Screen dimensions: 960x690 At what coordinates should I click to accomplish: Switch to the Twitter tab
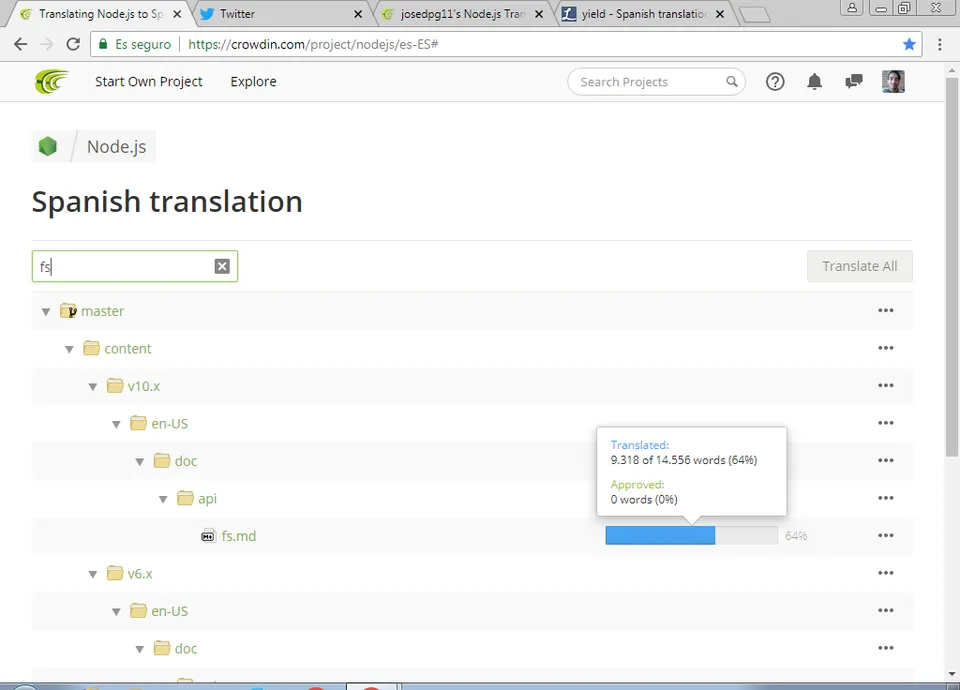(282, 13)
